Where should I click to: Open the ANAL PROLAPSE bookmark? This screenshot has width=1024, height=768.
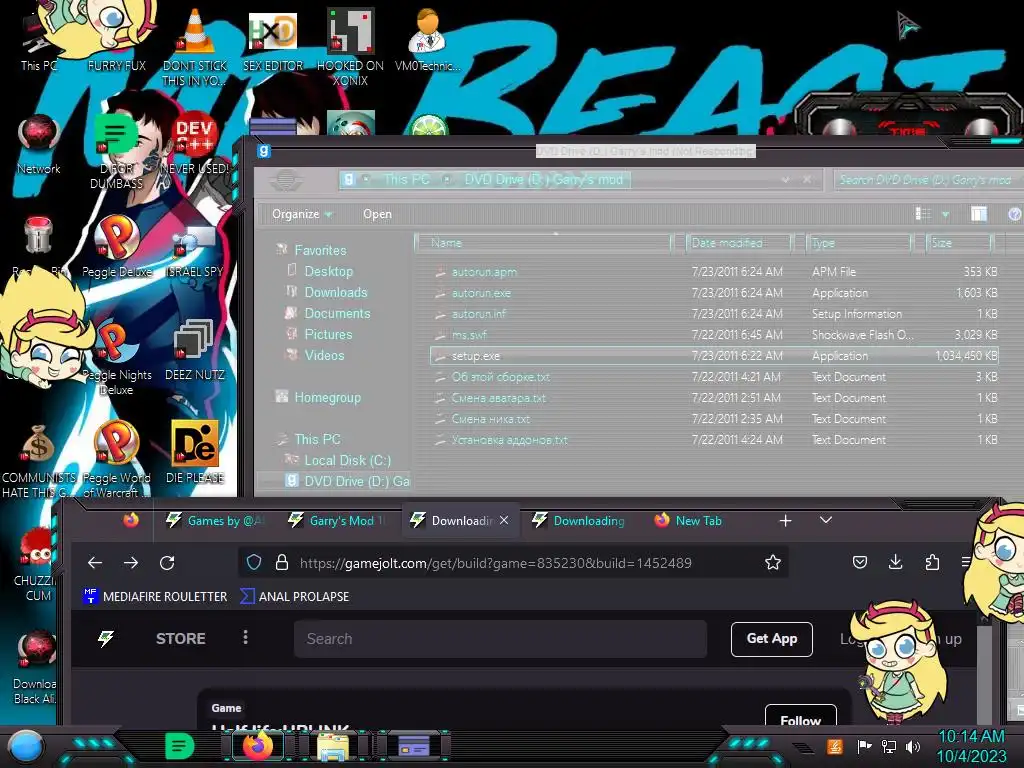[x=295, y=596]
